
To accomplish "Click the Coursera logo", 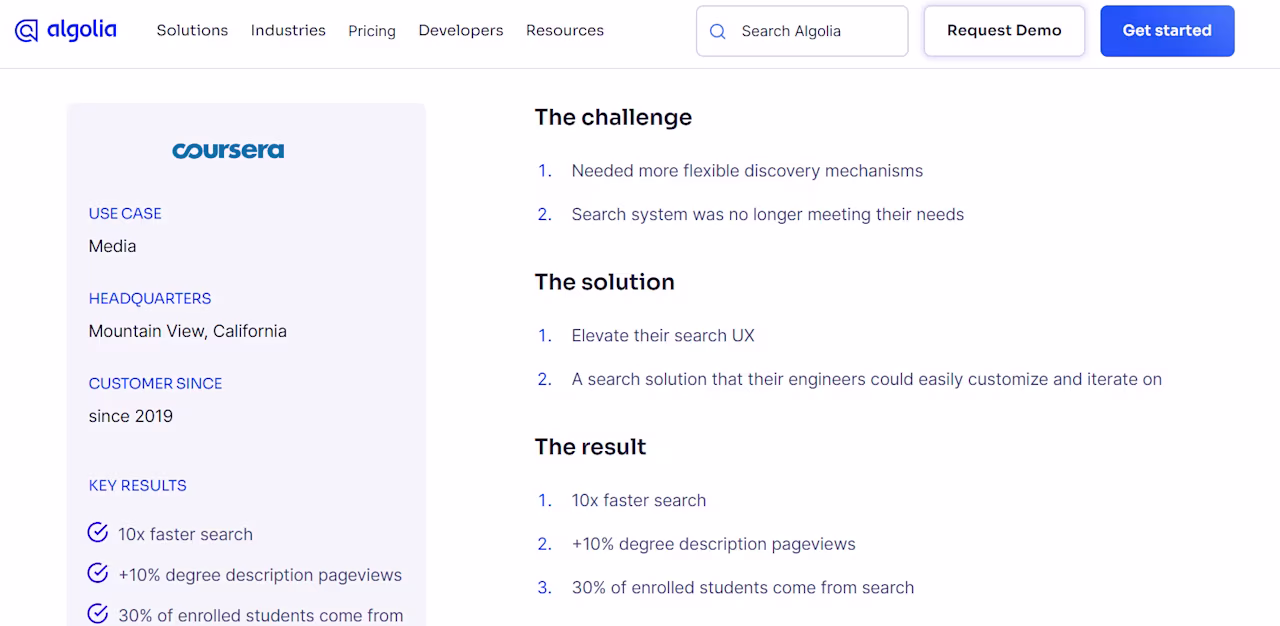I will (228, 151).
